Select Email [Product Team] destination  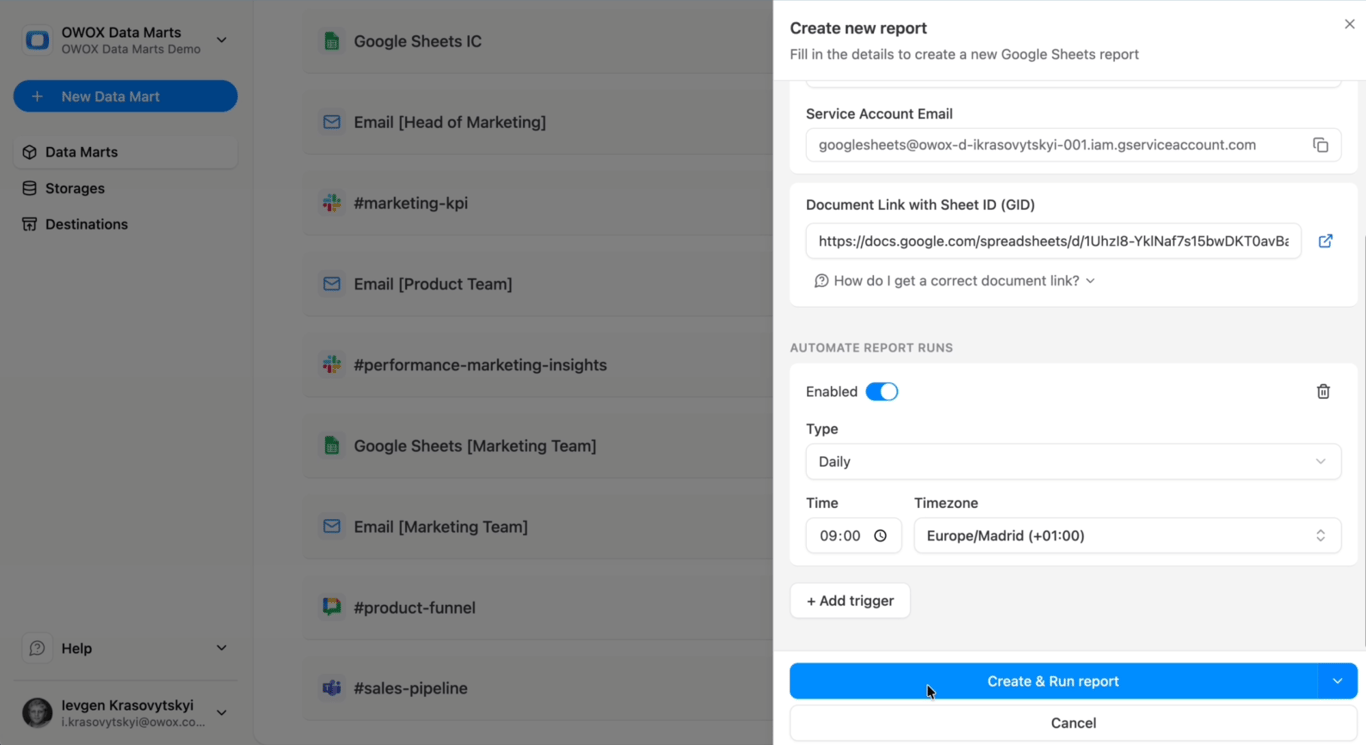click(538, 284)
